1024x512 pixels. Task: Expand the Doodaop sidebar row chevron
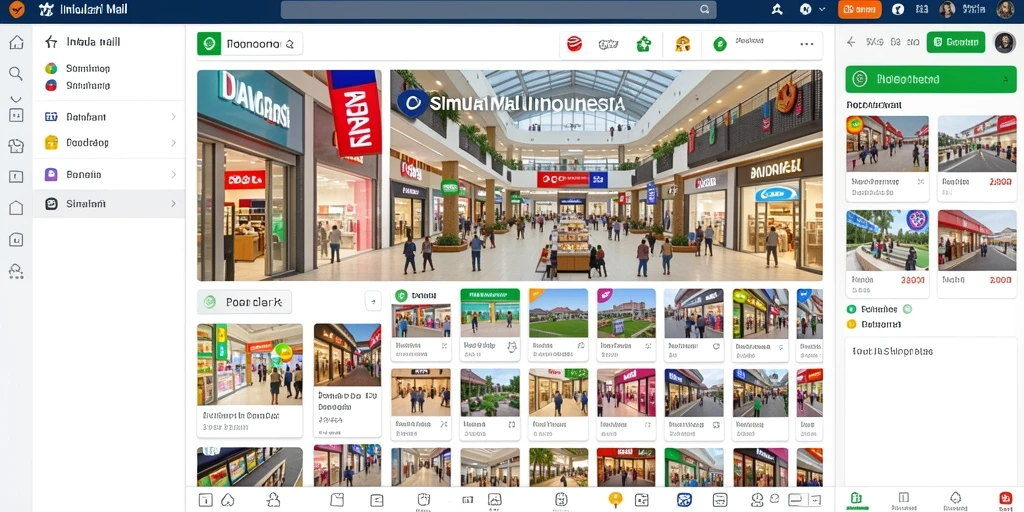(x=173, y=142)
